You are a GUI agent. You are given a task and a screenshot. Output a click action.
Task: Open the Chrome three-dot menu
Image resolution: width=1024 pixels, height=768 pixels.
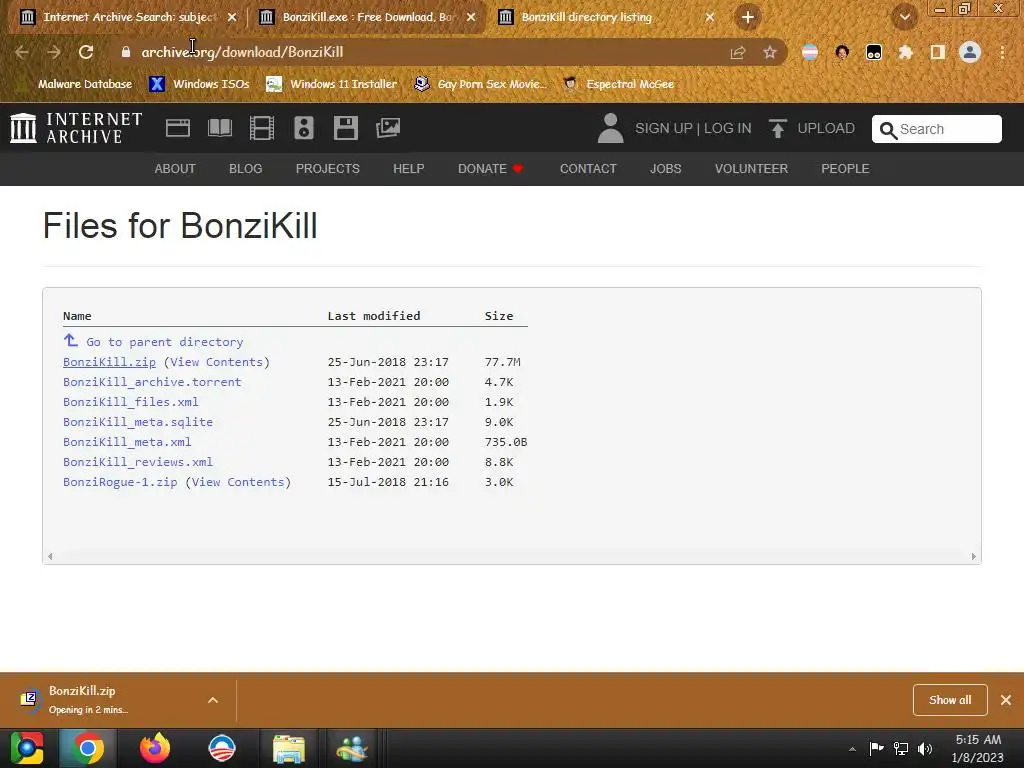(1002, 52)
